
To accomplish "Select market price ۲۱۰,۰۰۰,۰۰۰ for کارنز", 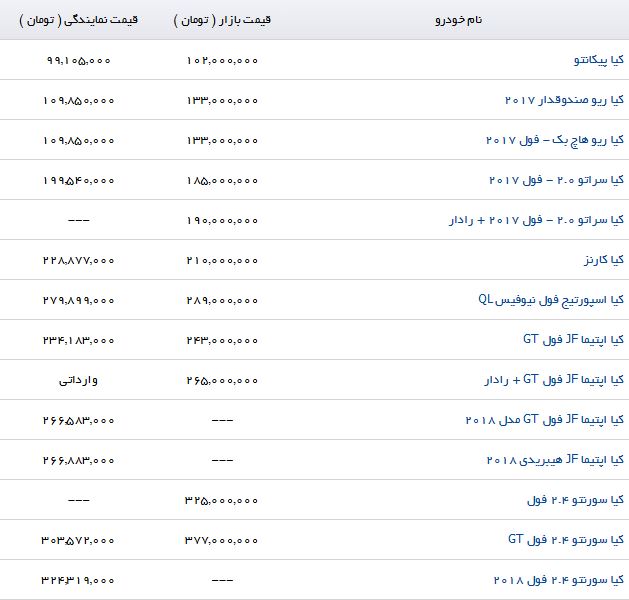I will pyautogui.click(x=222, y=261).
